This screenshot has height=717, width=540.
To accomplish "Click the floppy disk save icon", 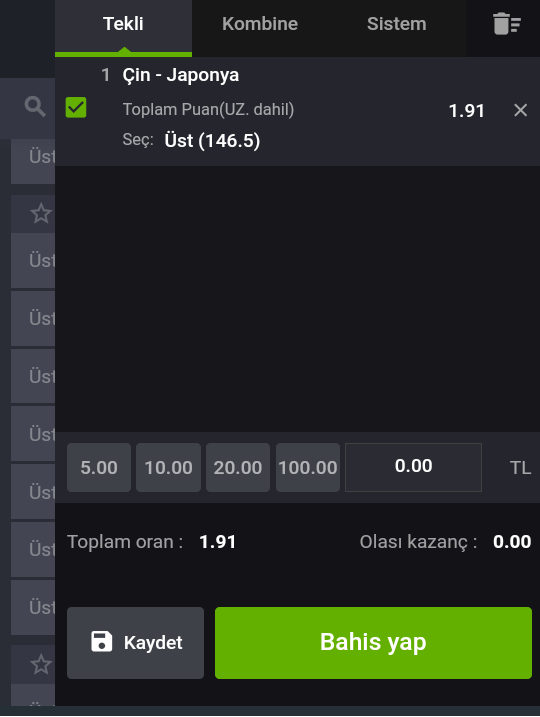I will click(x=102, y=642).
